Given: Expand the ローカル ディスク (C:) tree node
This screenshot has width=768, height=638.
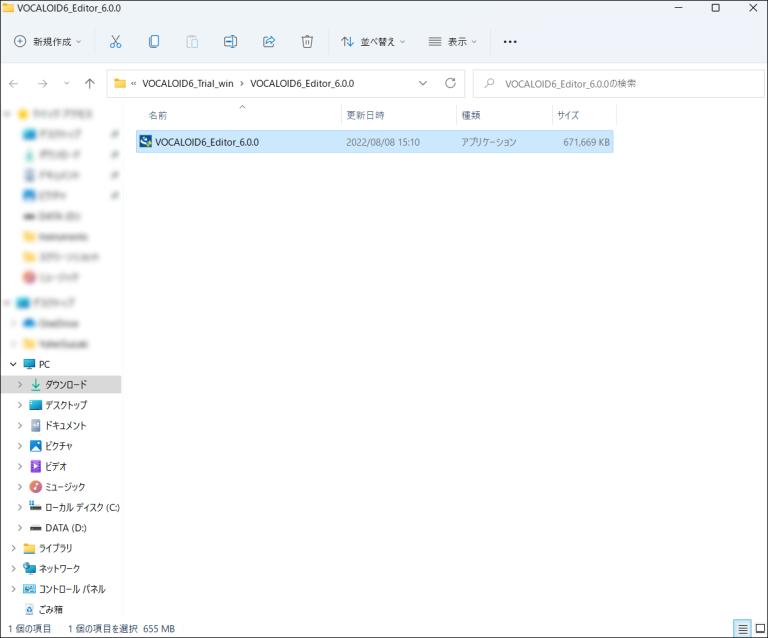Looking at the screenshot, I should click(19, 507).
